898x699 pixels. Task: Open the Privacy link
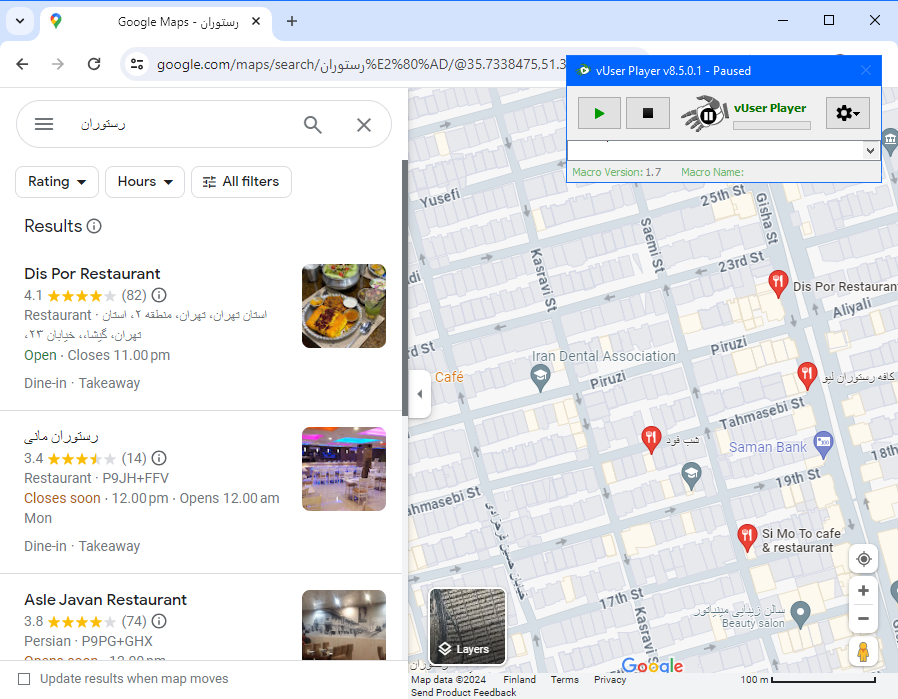click(610, 680)
